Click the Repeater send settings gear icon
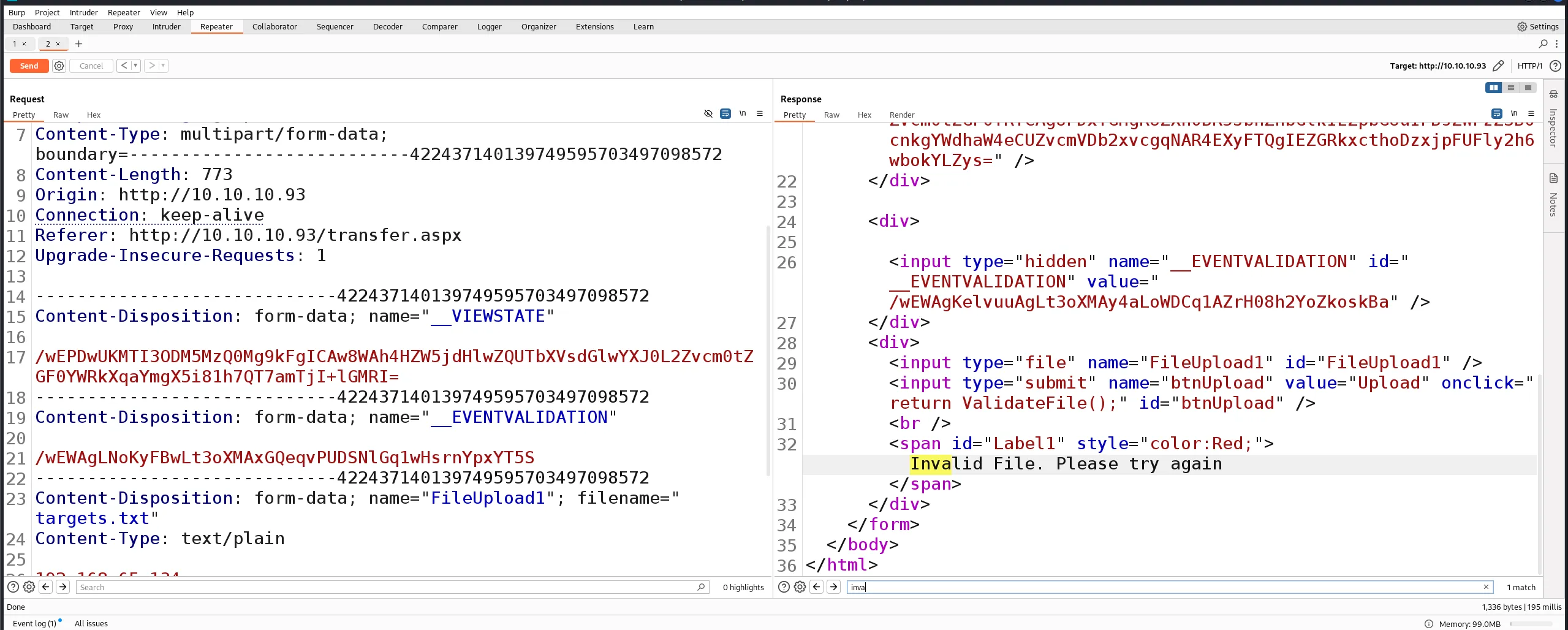This screenshot has height=630, width=1568. (59, 66)
